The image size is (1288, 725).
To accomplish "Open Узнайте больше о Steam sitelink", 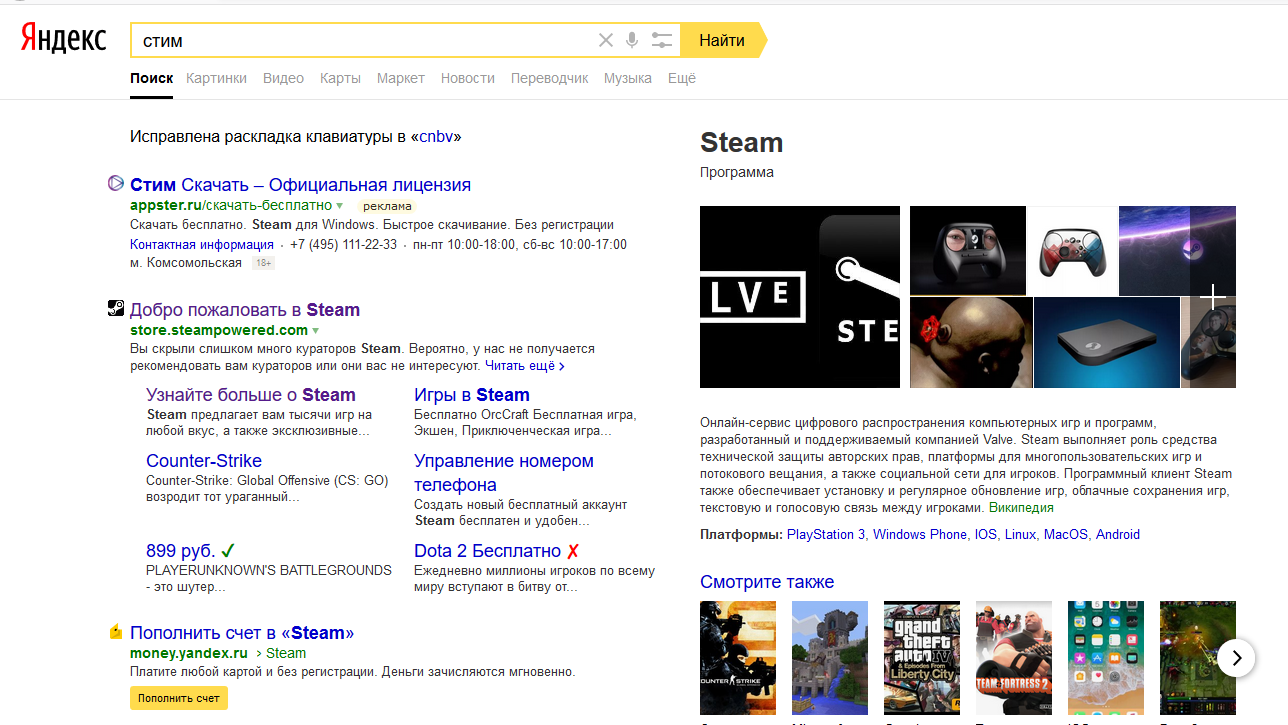I will (251, 395).
